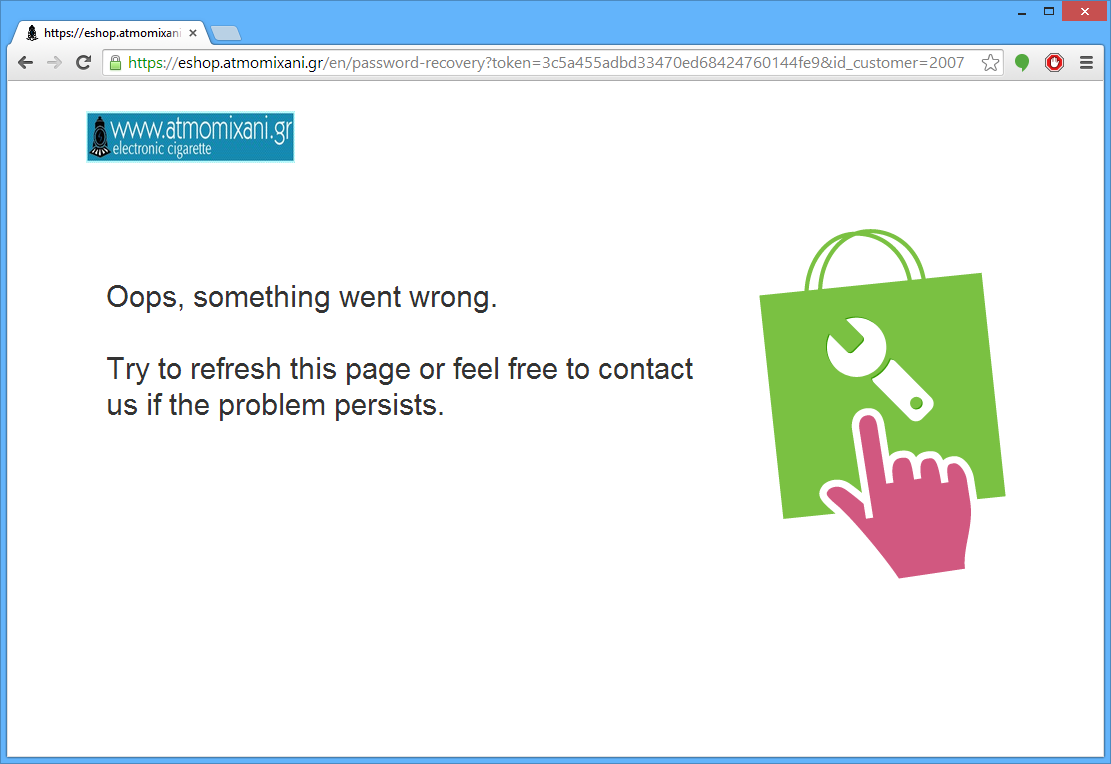Click the "Try to refresh this page" message
This screenshot has height=764, width=1111.
pos(400,387)
